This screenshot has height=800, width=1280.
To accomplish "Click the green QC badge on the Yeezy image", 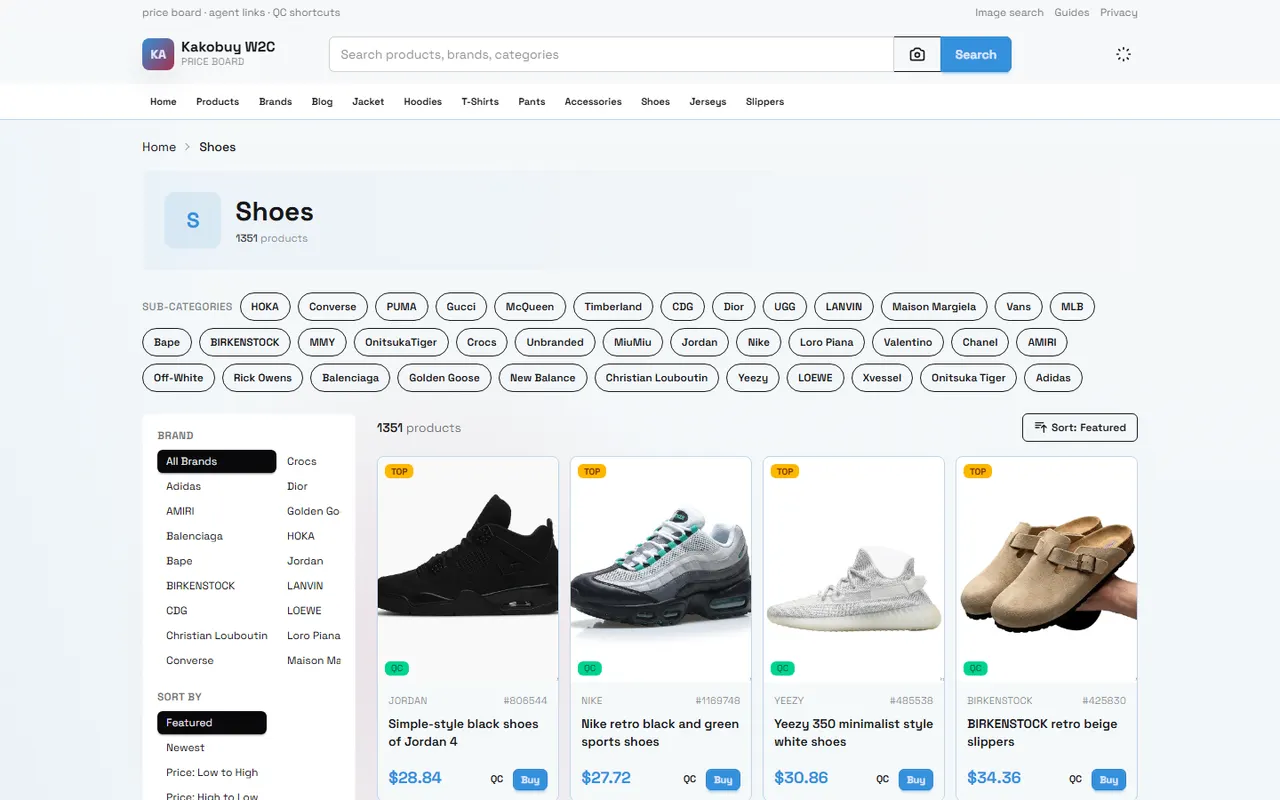I will coord(783,668).
